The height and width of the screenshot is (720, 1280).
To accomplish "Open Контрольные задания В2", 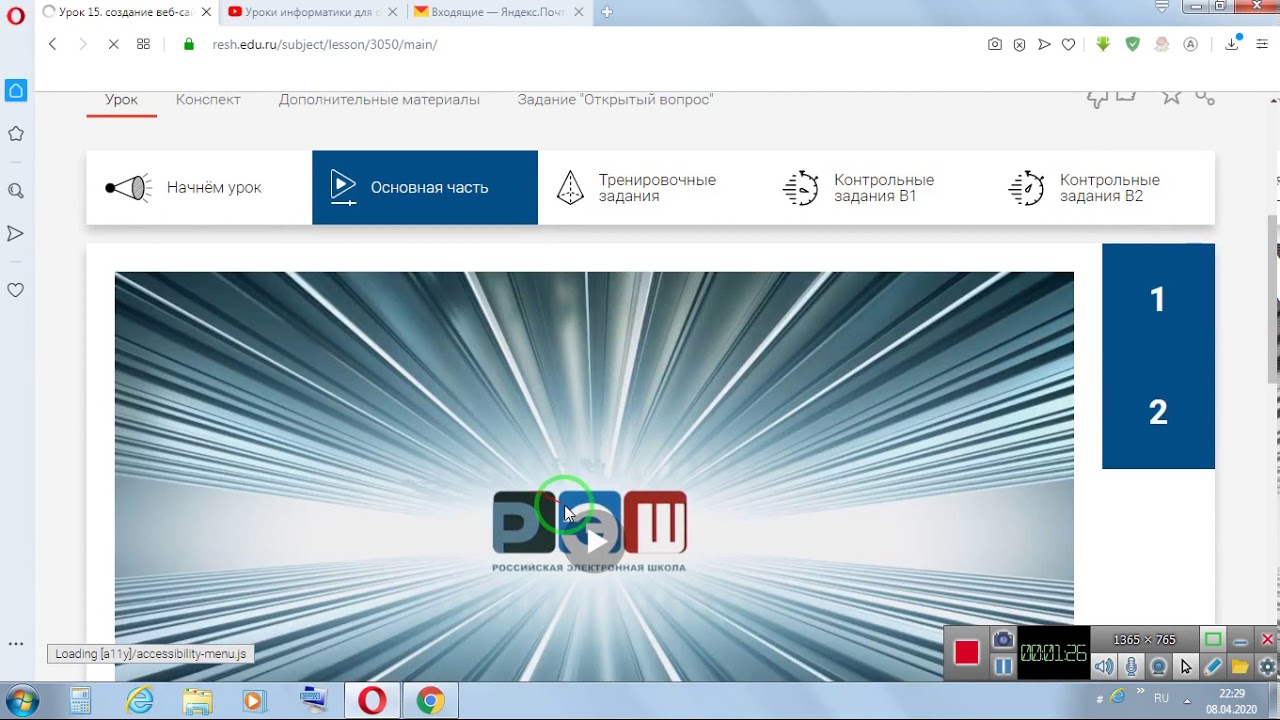I will 1102,187.
